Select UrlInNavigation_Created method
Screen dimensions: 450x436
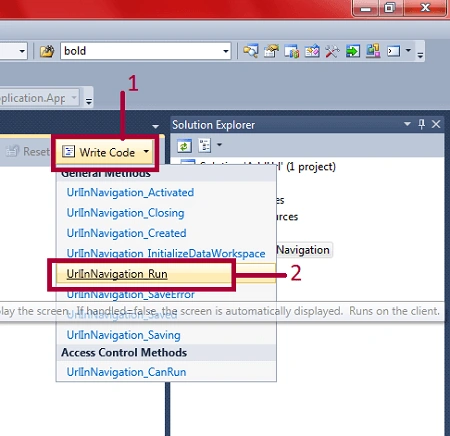point(126,233)
